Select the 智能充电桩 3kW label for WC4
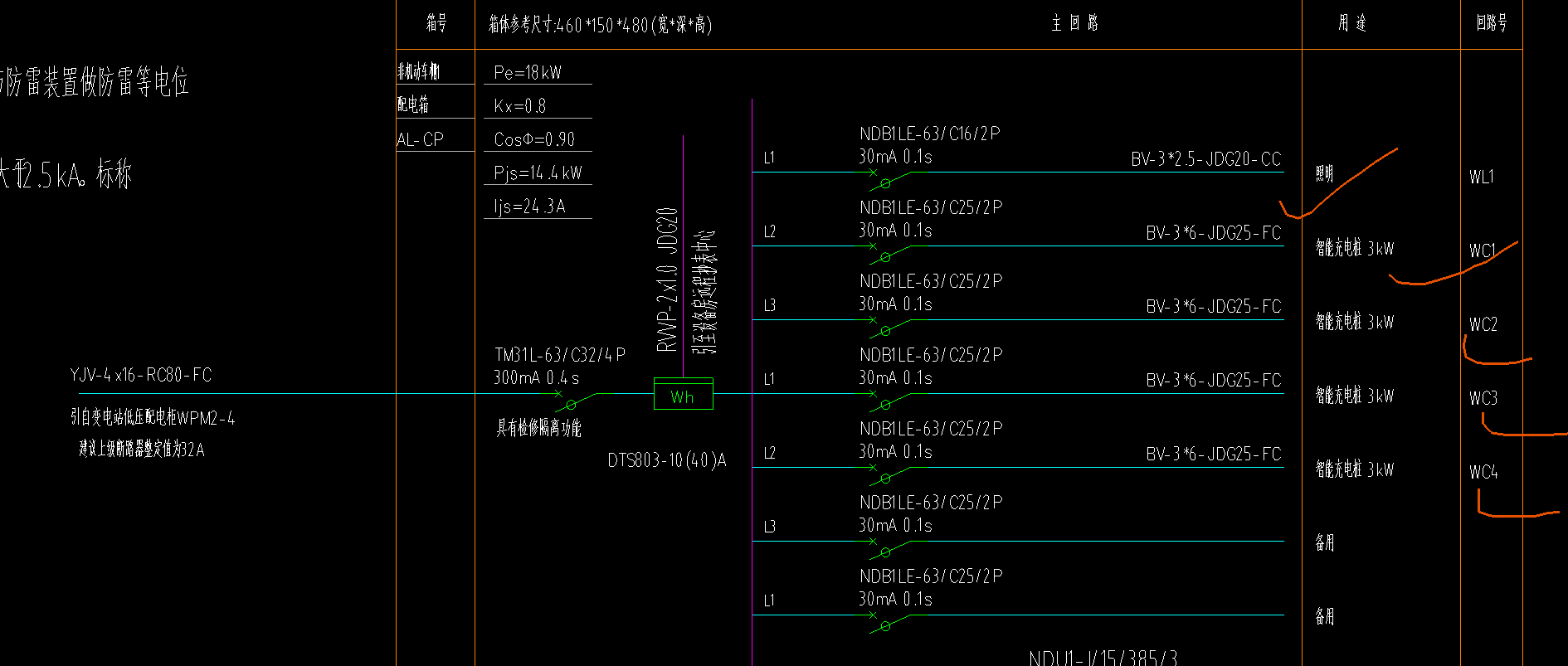 click(x=1355, y=469)
